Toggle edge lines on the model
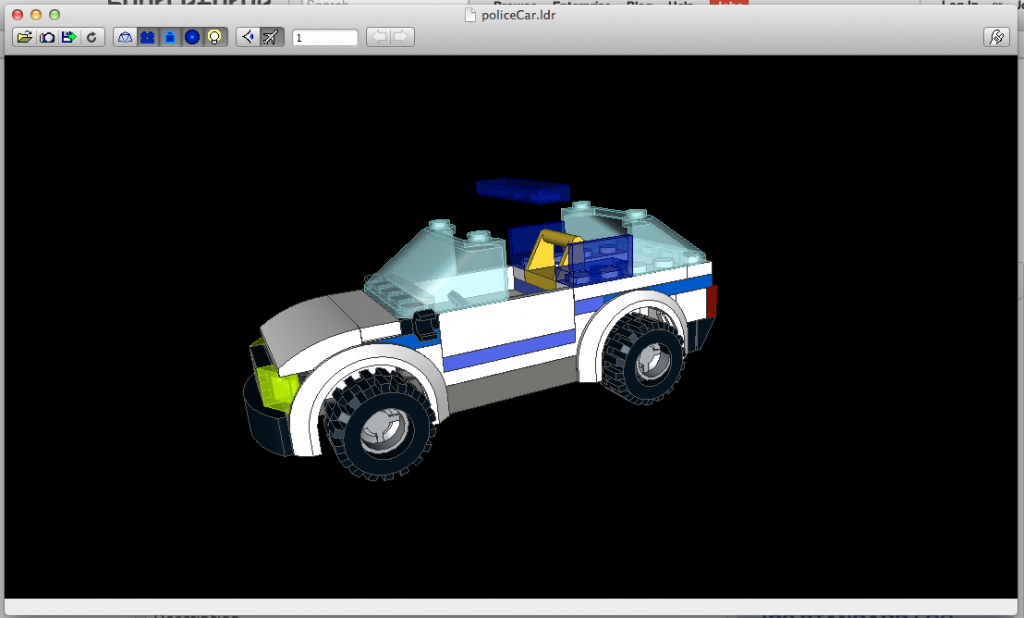This screenshot has height=618, width=1024. (x=170, y=37)
